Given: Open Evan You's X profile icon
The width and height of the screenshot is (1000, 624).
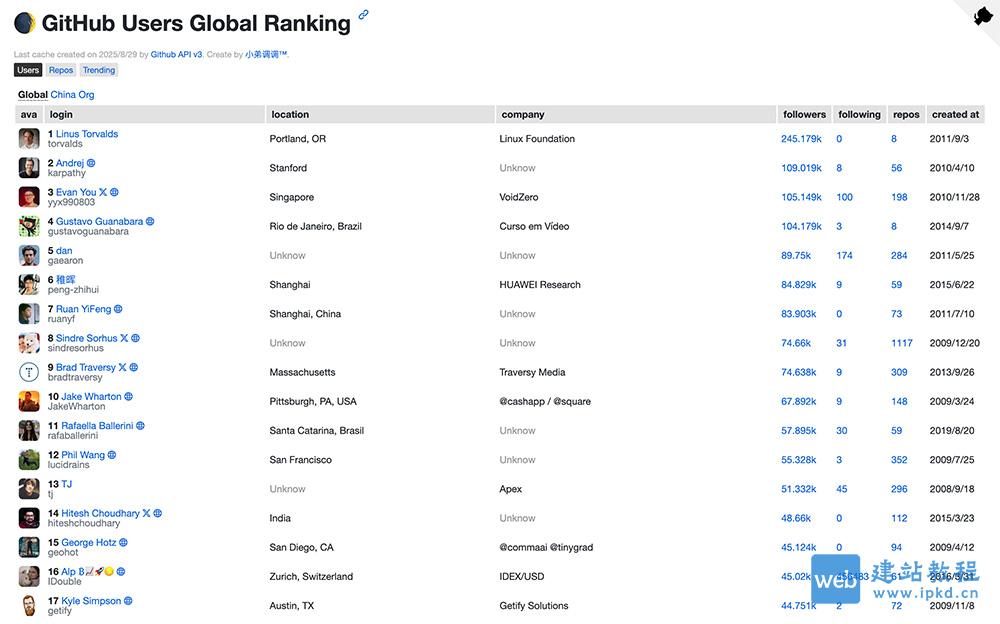Looking at the screenshot, I should click(103, 192).
